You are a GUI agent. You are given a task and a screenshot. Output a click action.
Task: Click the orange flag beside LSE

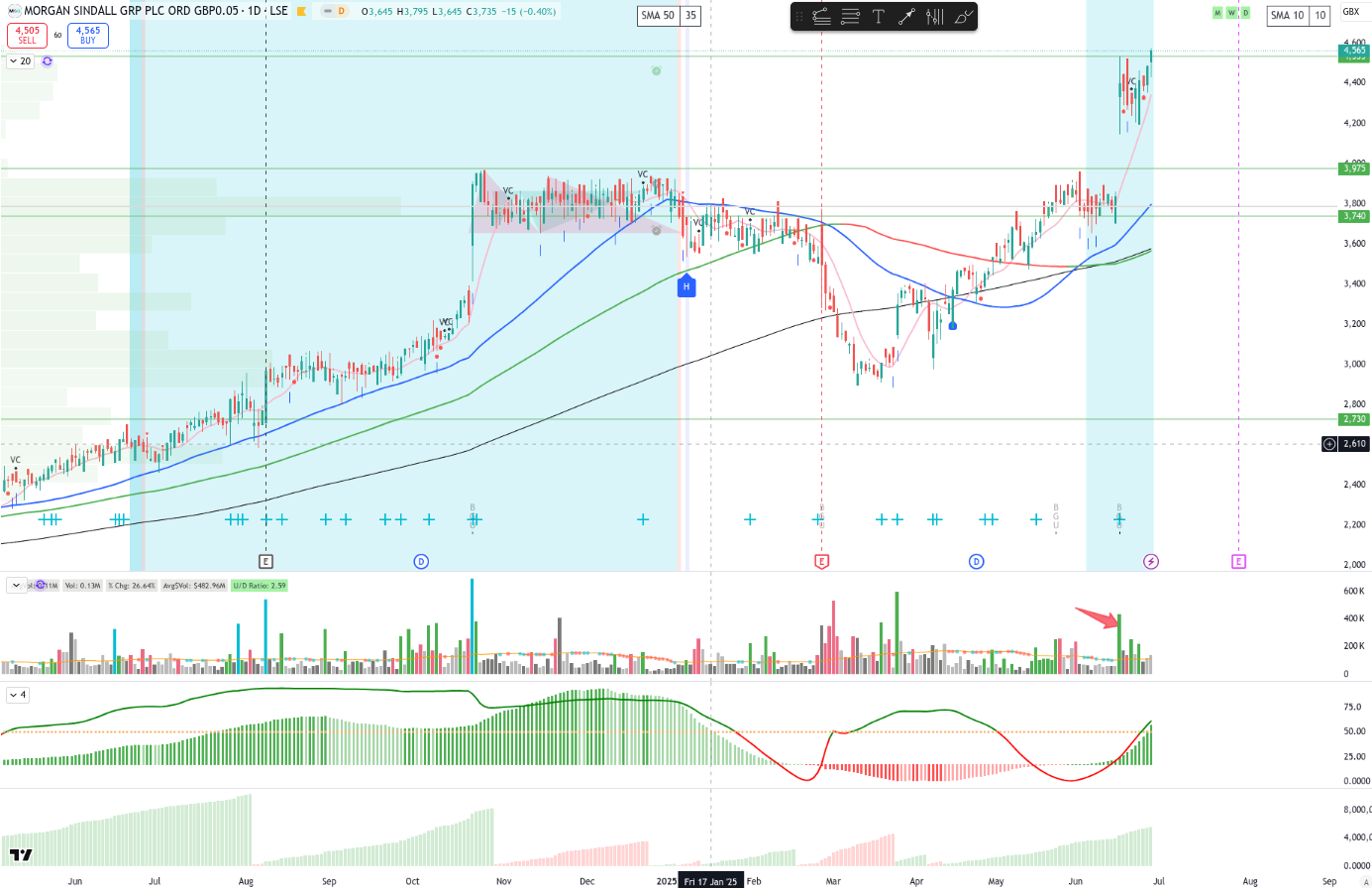301,11
